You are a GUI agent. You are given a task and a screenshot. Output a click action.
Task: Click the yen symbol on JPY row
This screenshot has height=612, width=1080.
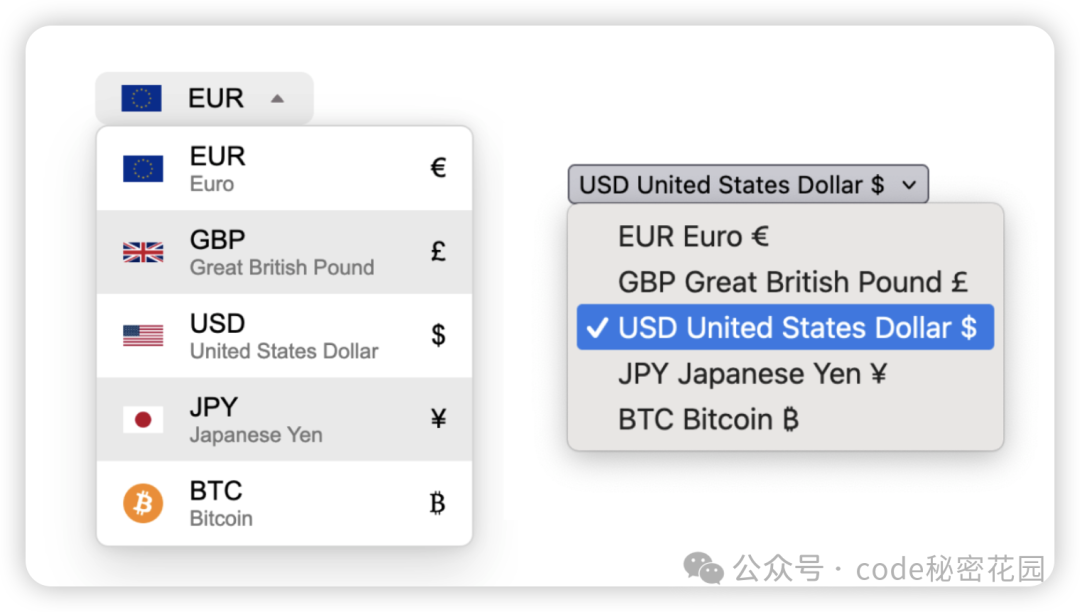click(438, 419)
